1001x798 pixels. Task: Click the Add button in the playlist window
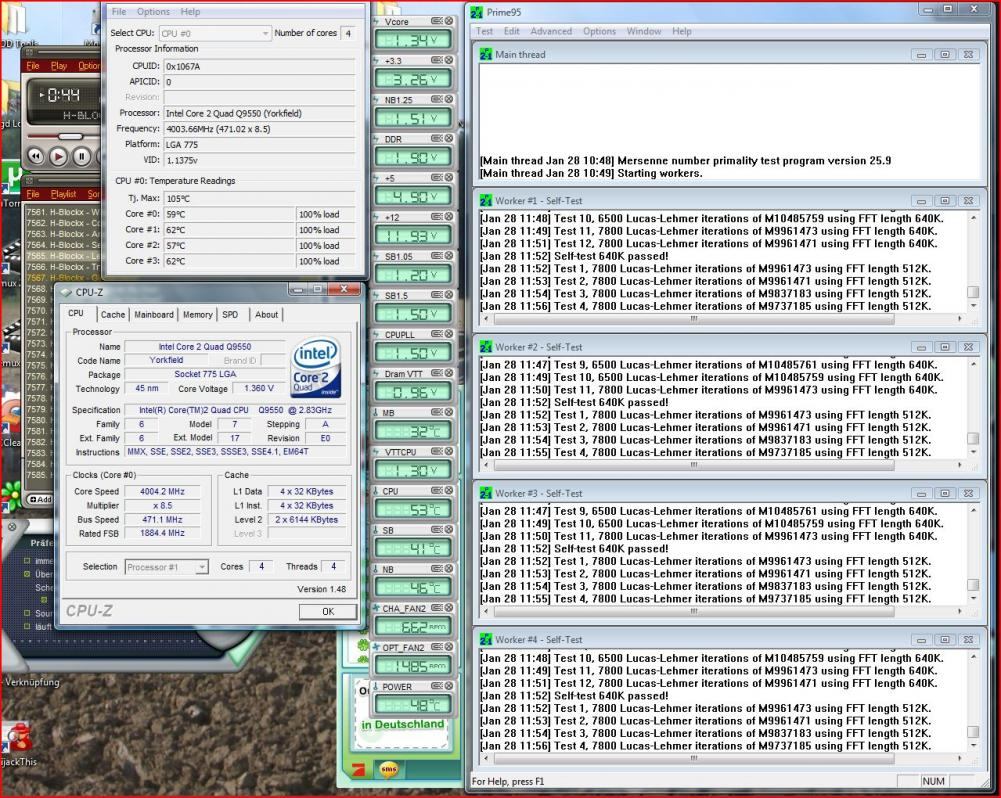point(40,499)
